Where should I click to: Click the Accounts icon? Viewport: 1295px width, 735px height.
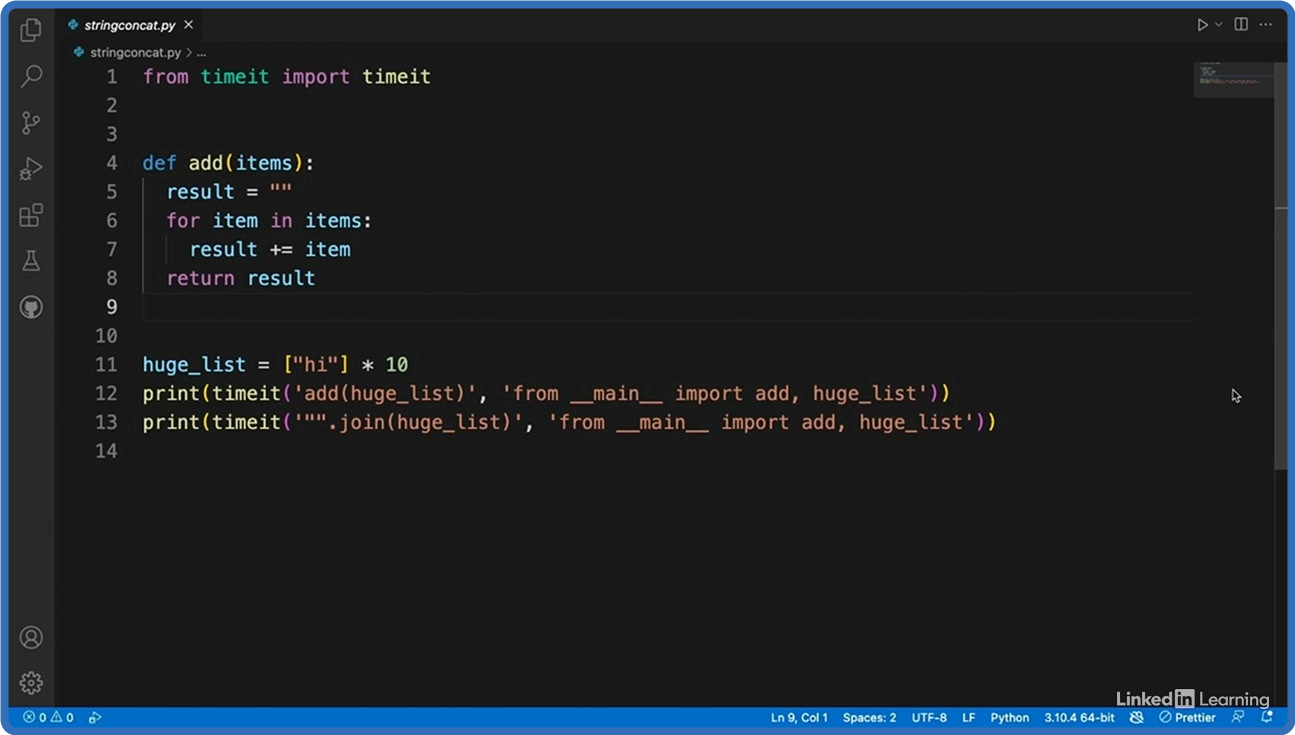click(31, 637)
